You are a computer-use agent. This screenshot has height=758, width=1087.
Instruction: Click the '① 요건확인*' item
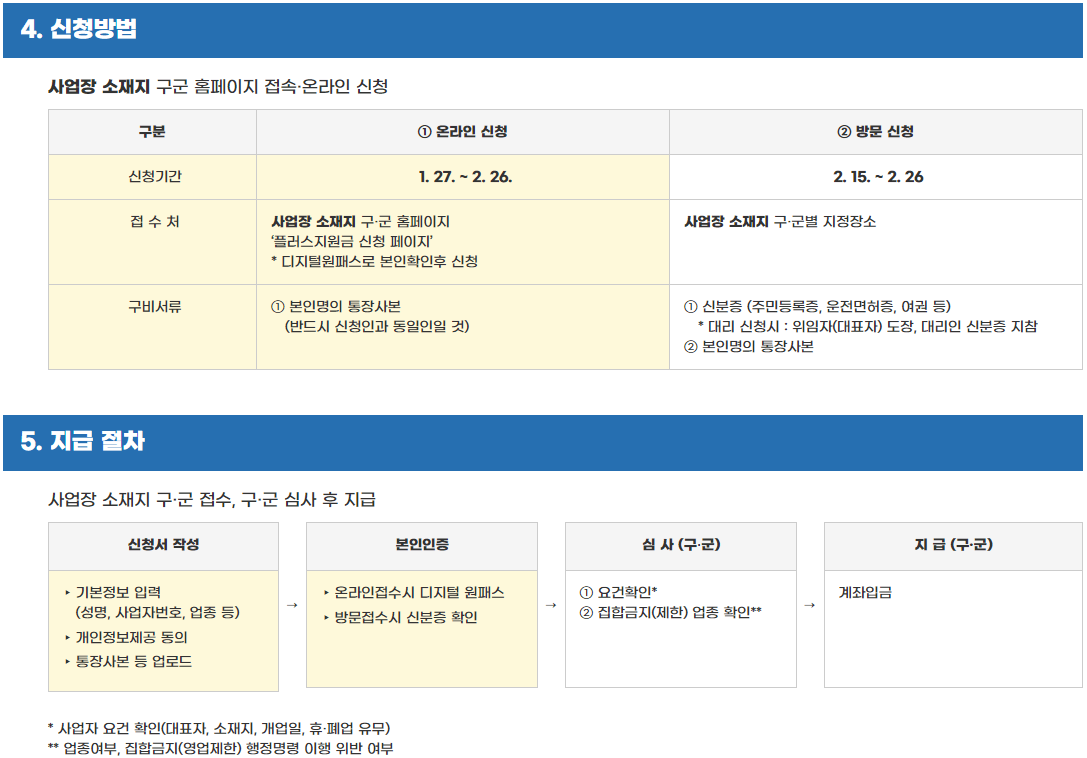tap(618, 592)
